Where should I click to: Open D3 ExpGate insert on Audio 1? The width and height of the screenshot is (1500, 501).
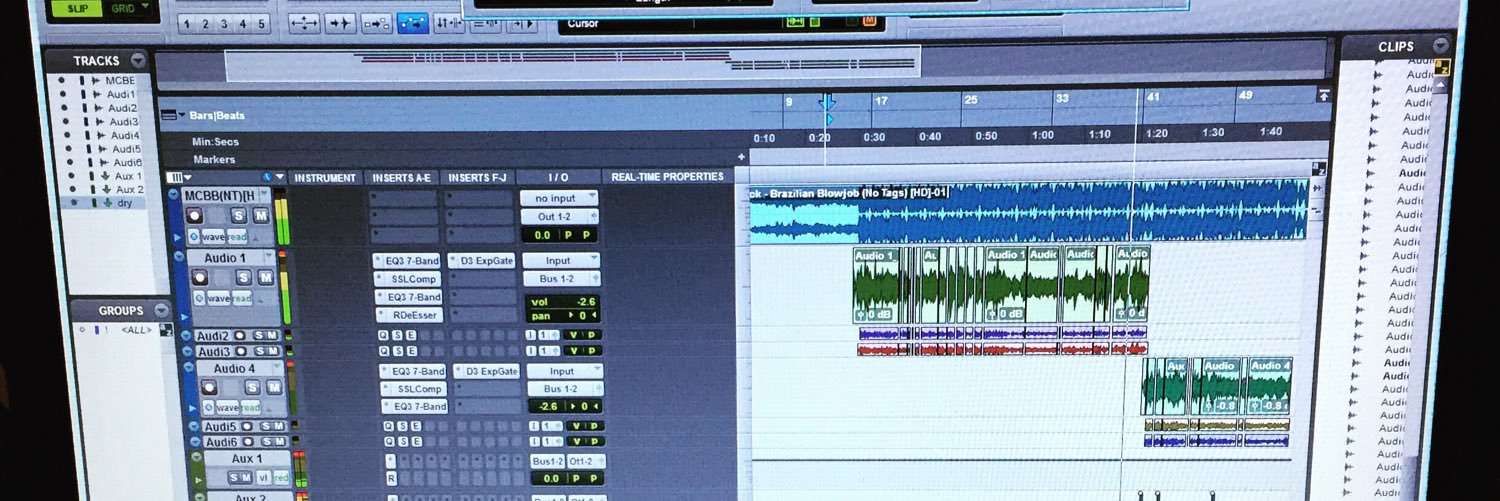point(484,261)
